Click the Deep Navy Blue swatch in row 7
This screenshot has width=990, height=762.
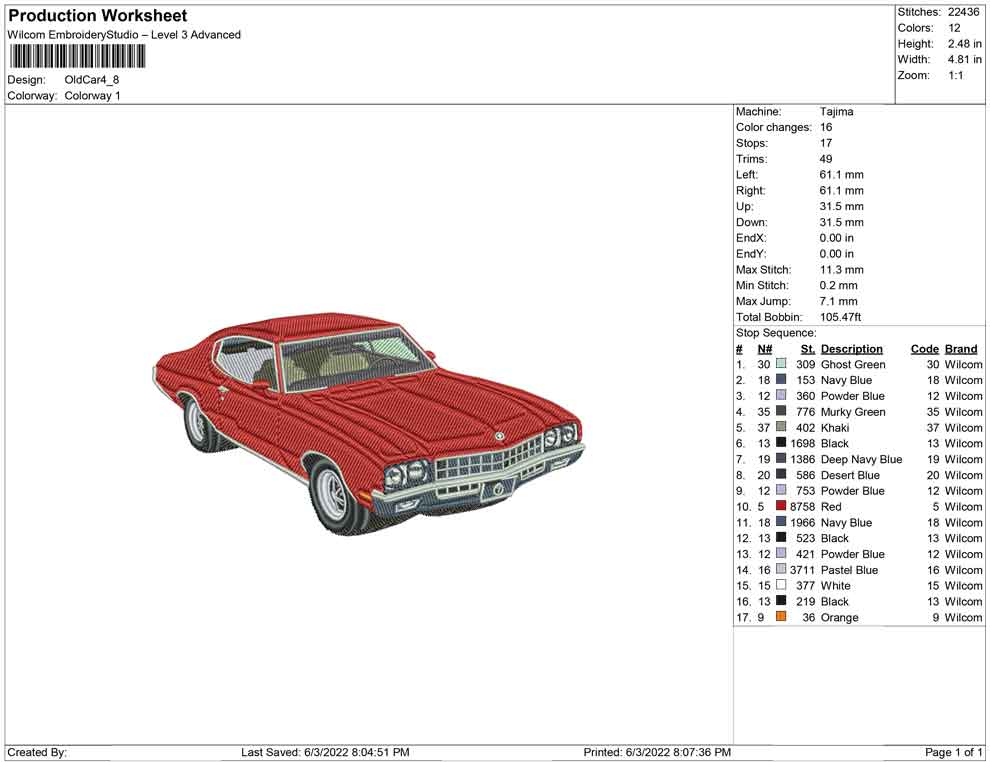tap(781, 458)
